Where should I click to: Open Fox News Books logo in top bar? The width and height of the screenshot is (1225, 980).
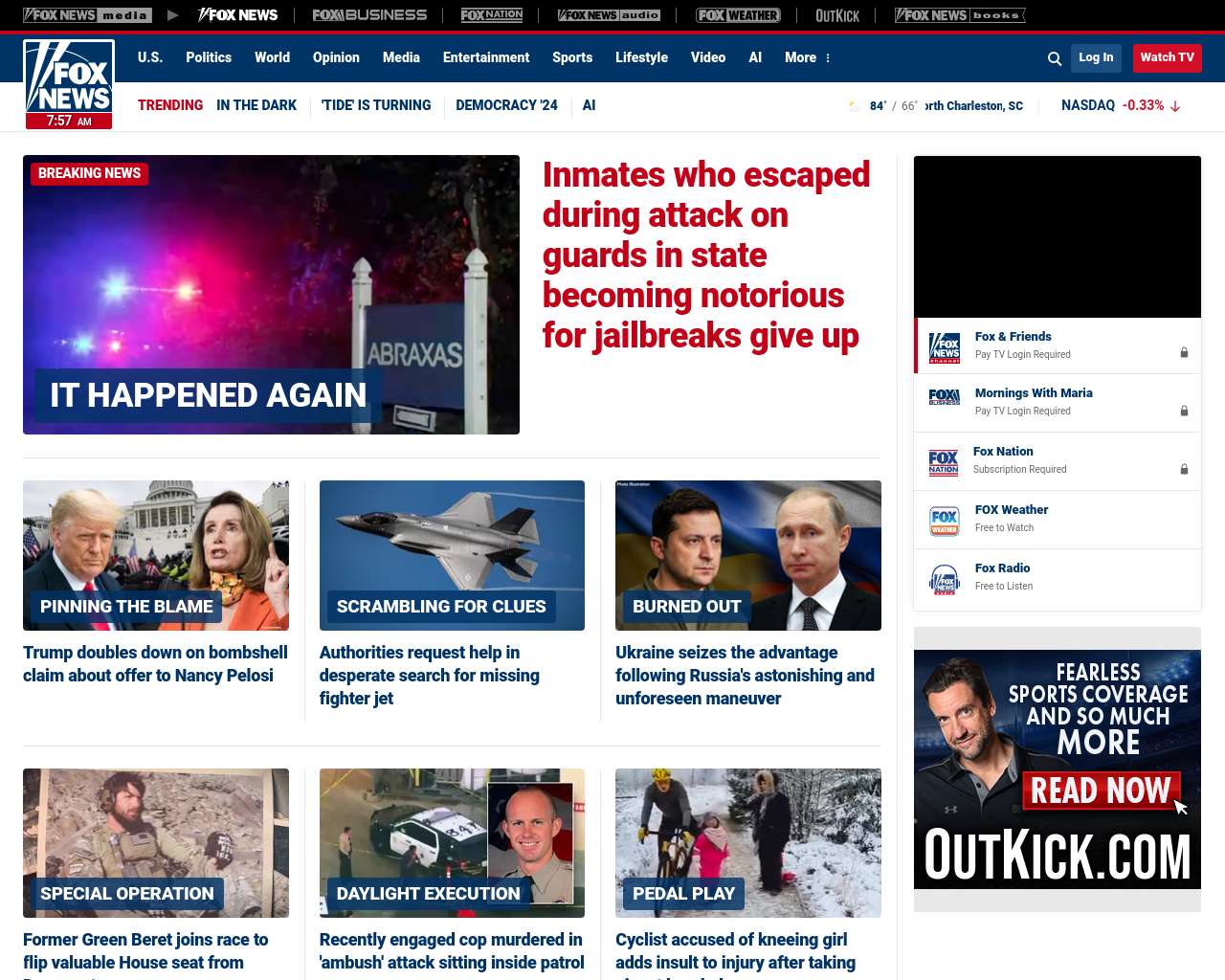[960, 15]
